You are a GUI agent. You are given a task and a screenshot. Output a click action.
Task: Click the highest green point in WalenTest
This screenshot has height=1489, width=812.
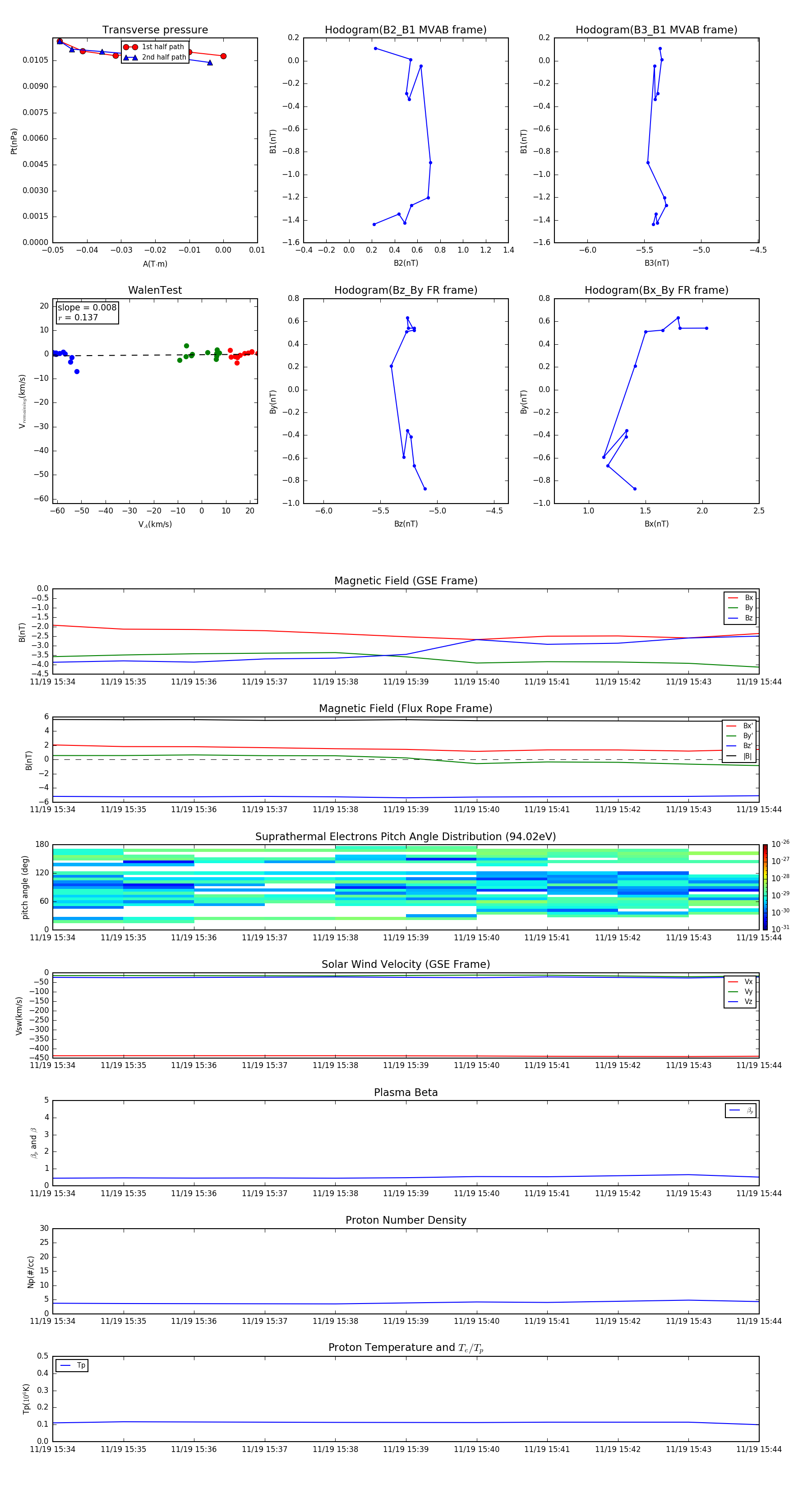pos(186,346)
